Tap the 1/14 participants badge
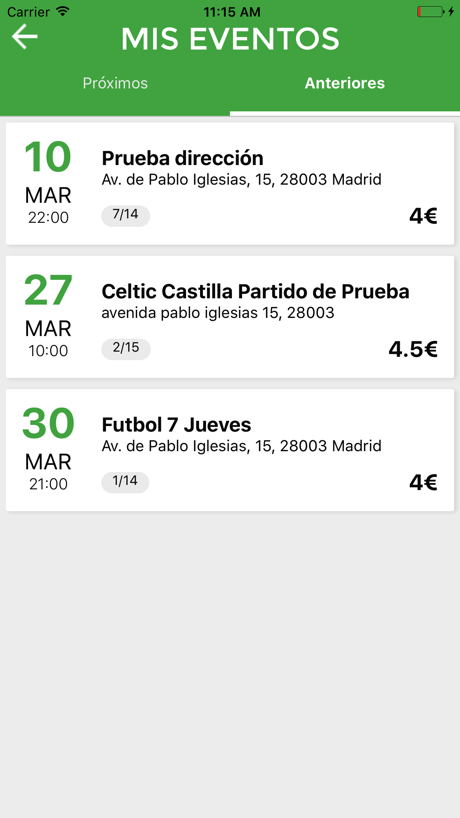This screenshot has height=818, width=460. [x=125, y=482]
